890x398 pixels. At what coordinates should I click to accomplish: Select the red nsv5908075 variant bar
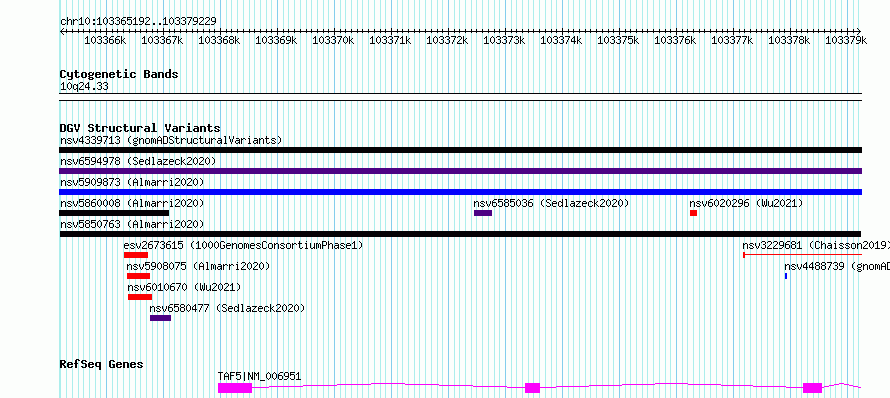[x=138, y=276]
